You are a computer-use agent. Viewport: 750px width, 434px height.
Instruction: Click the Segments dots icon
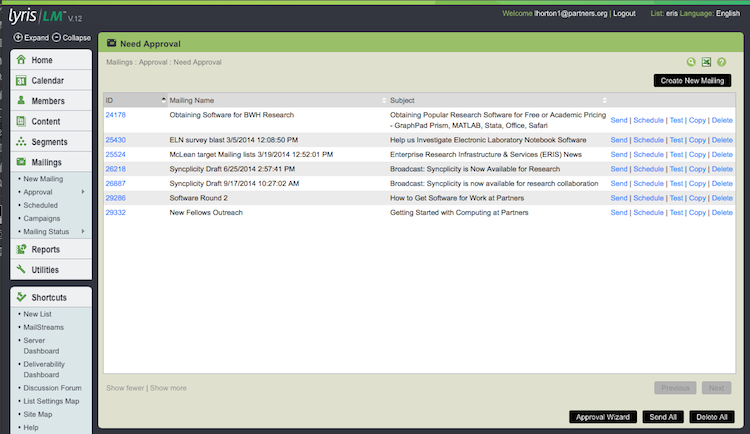tap(21, 142)
